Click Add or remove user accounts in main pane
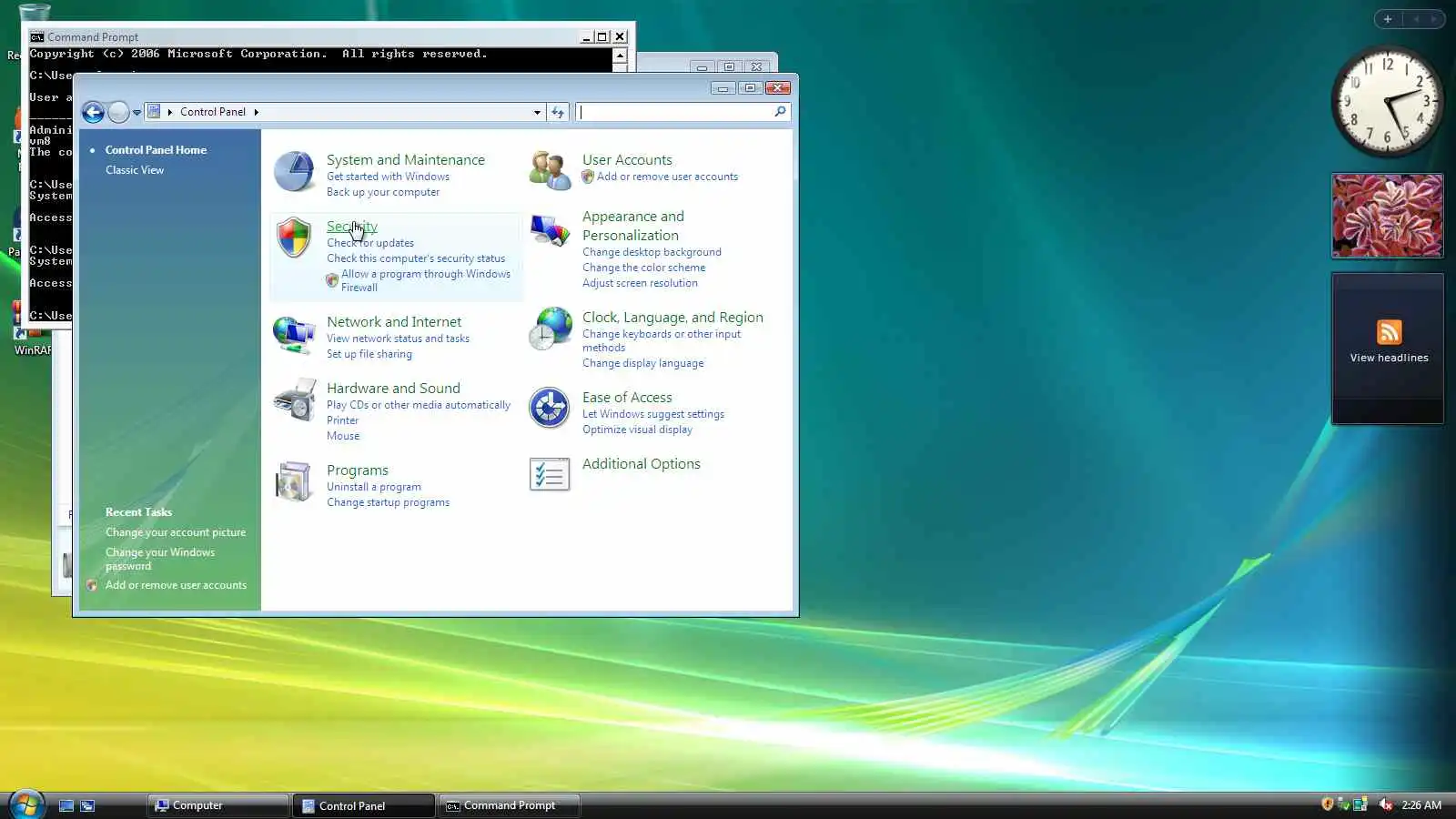This screenshot has width=1456, height=819. click(x=668, y=177)
